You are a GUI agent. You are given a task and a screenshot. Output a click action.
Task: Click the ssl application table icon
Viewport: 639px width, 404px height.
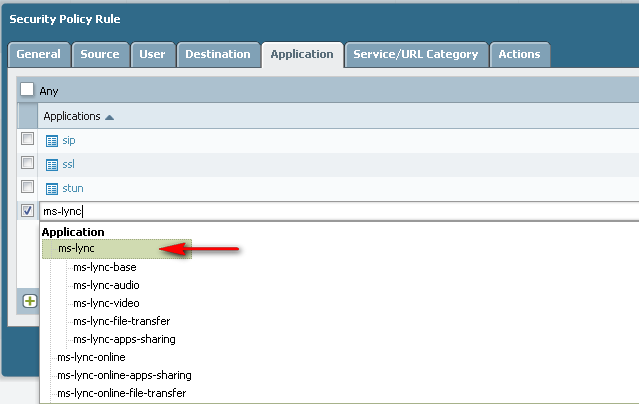tap(52, 165)
